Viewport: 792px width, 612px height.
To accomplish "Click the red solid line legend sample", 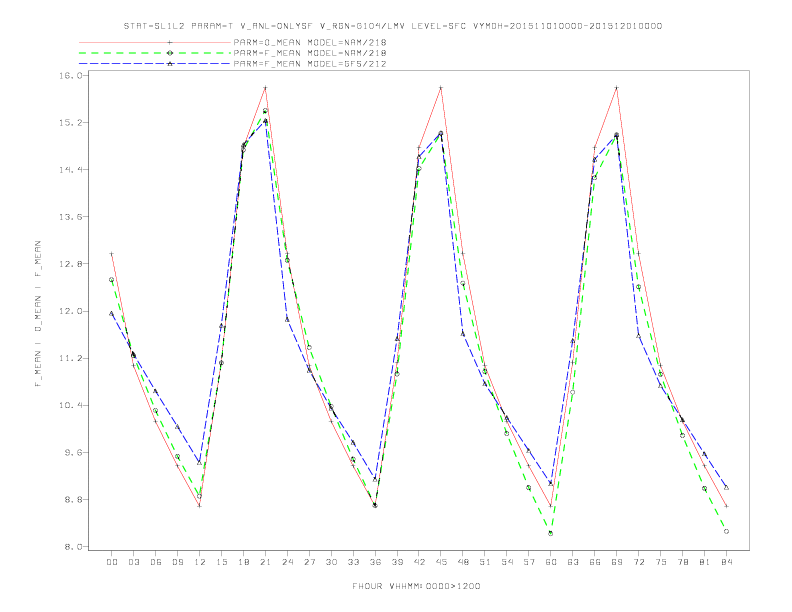I will click(155, 42).
